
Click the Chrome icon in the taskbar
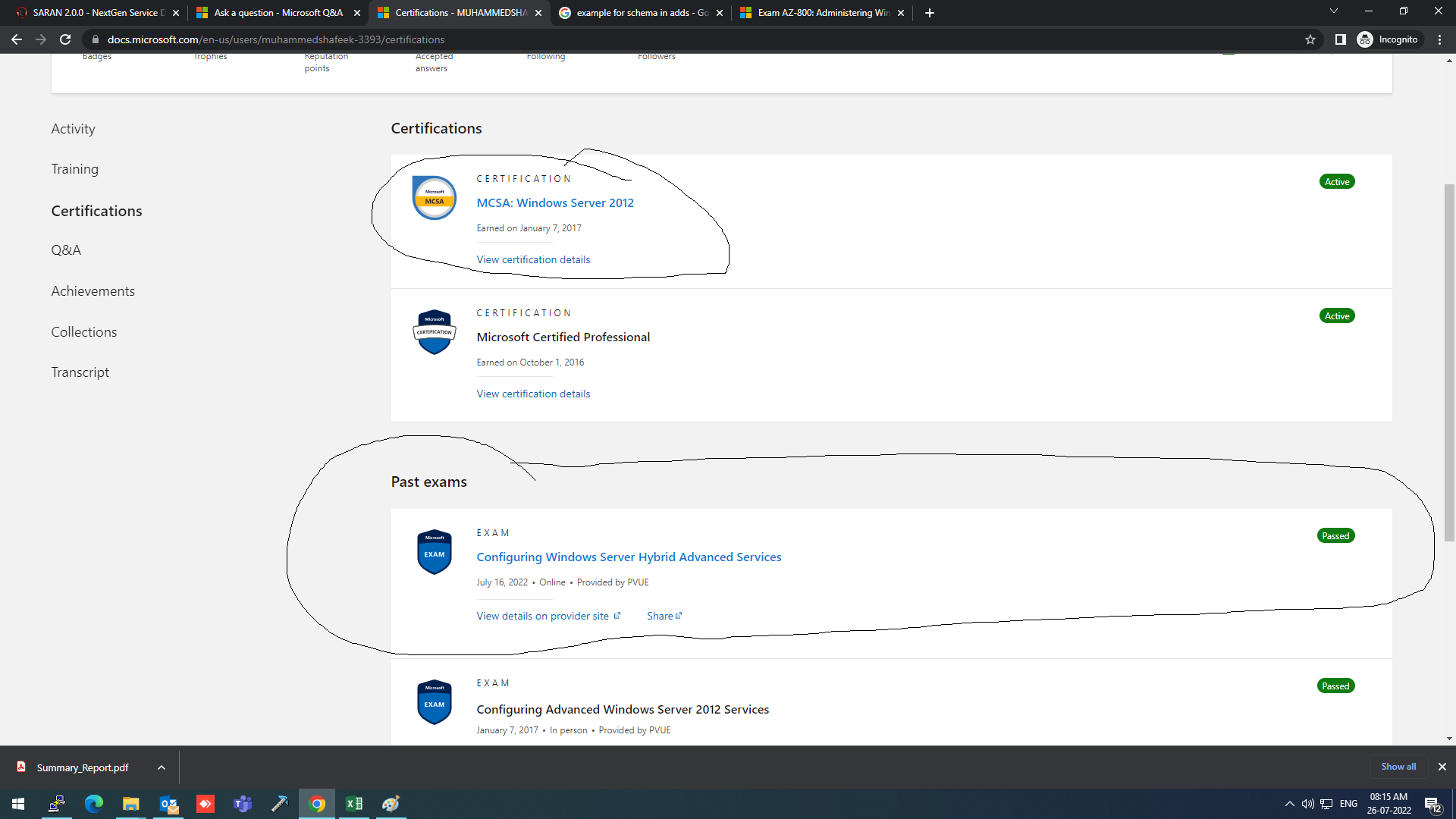point(317,804)
